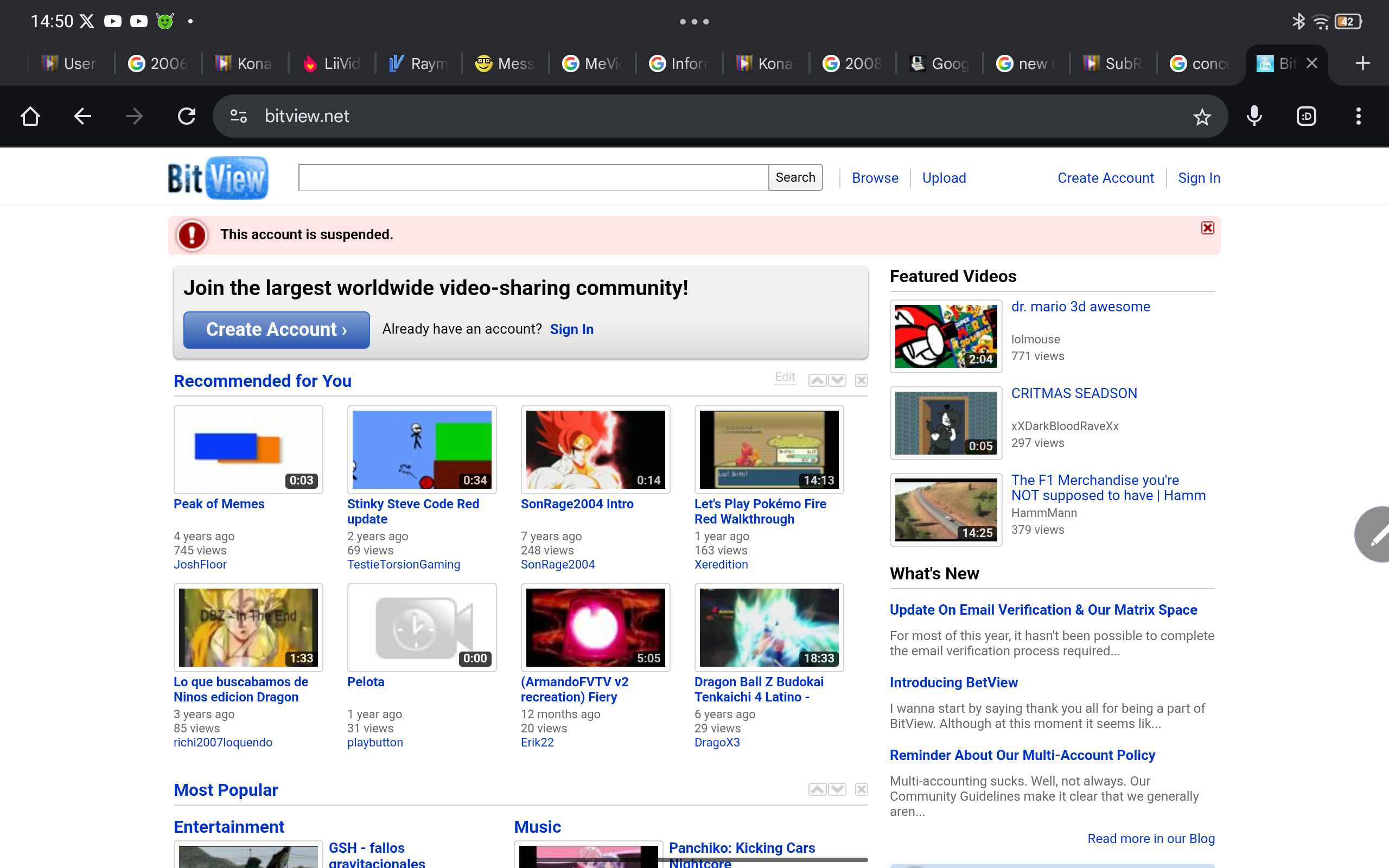Screen dimensions: 1389x868
Task: Click the Home icon in the browser toolbar
Action: tap(30, 116)
